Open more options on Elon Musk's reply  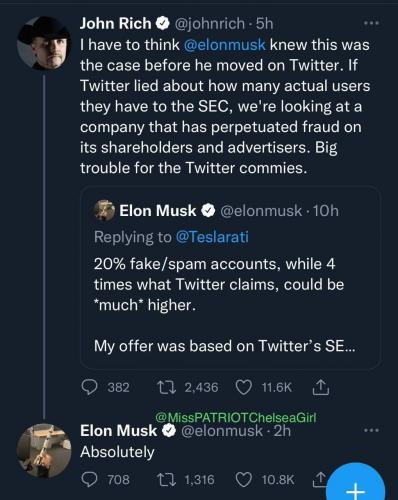click(371, 430)
